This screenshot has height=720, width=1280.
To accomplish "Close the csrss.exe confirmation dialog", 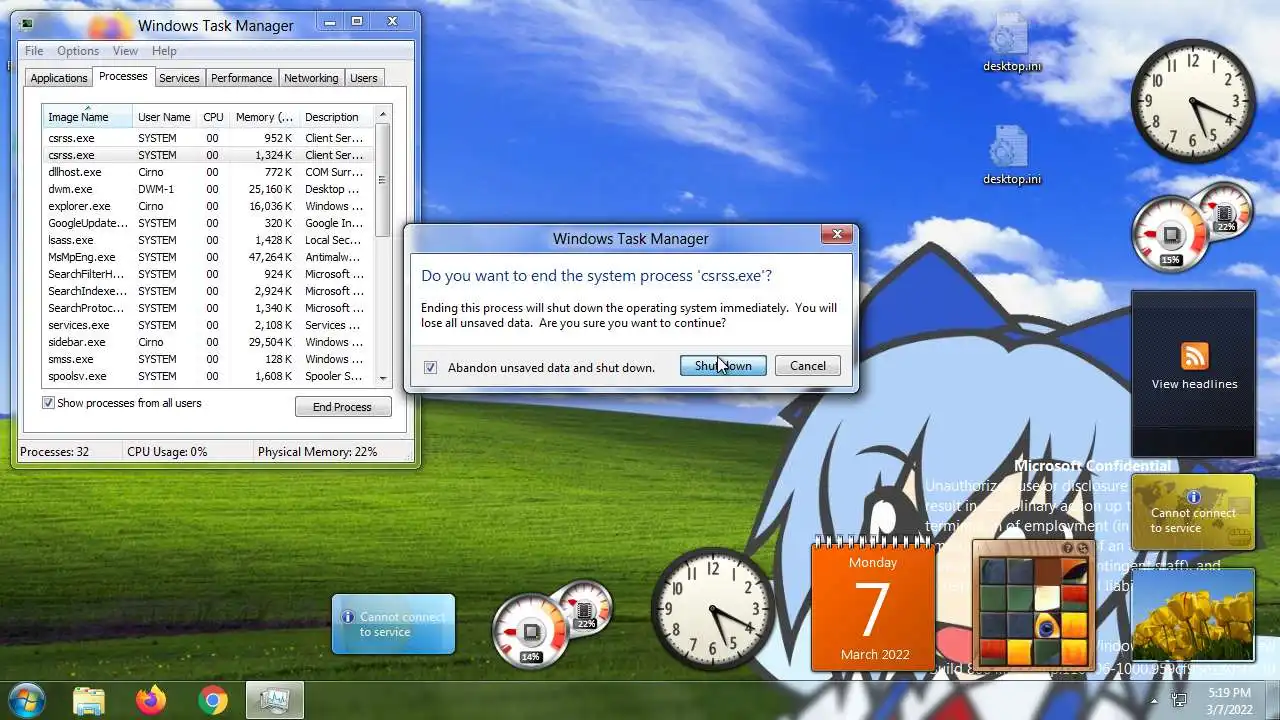I will 836,235.
